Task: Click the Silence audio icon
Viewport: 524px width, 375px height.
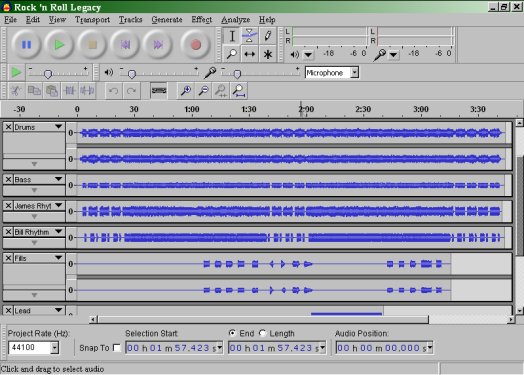Action: point(87,91)
